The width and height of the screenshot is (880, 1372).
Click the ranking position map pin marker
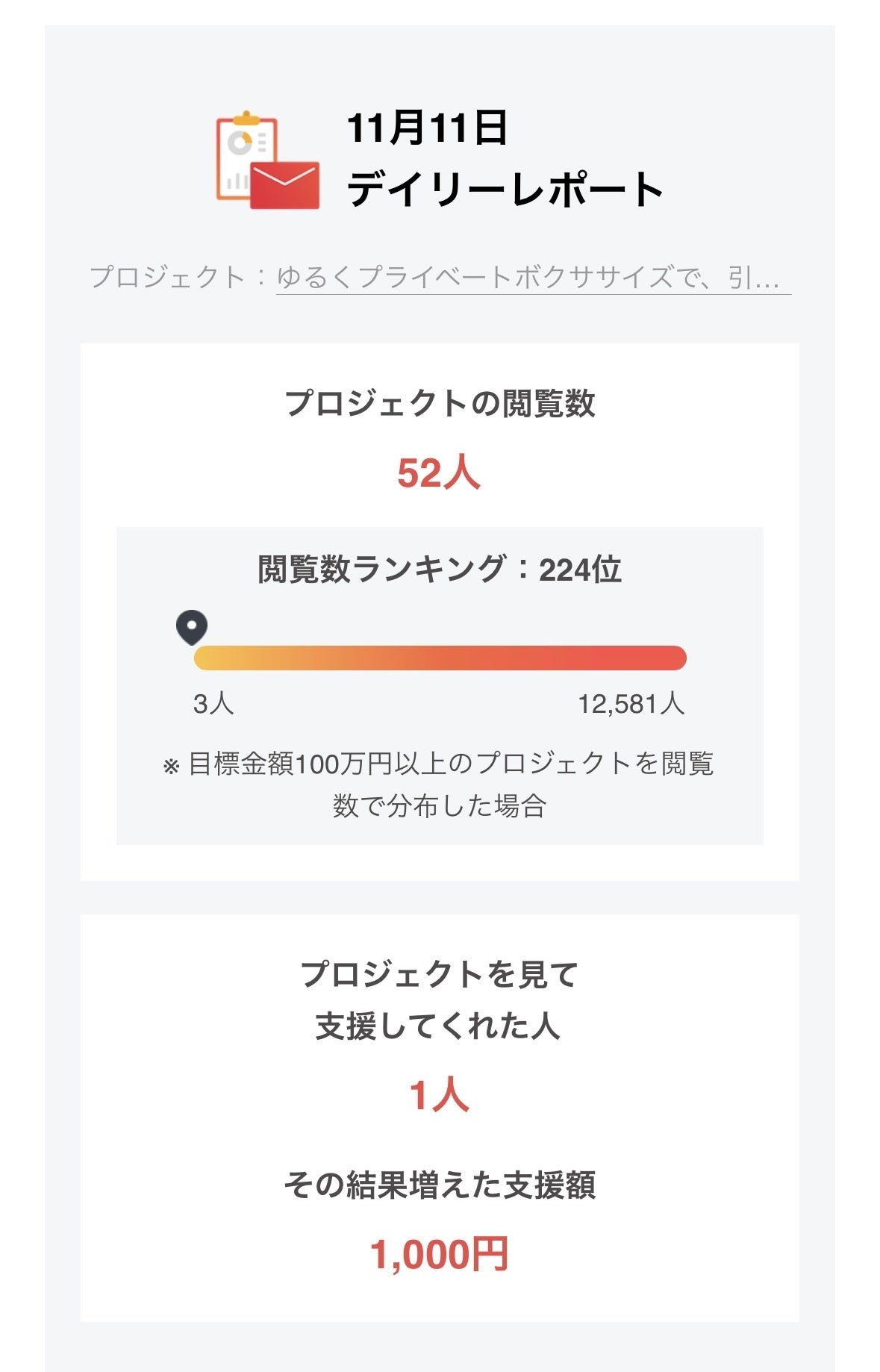192,627
